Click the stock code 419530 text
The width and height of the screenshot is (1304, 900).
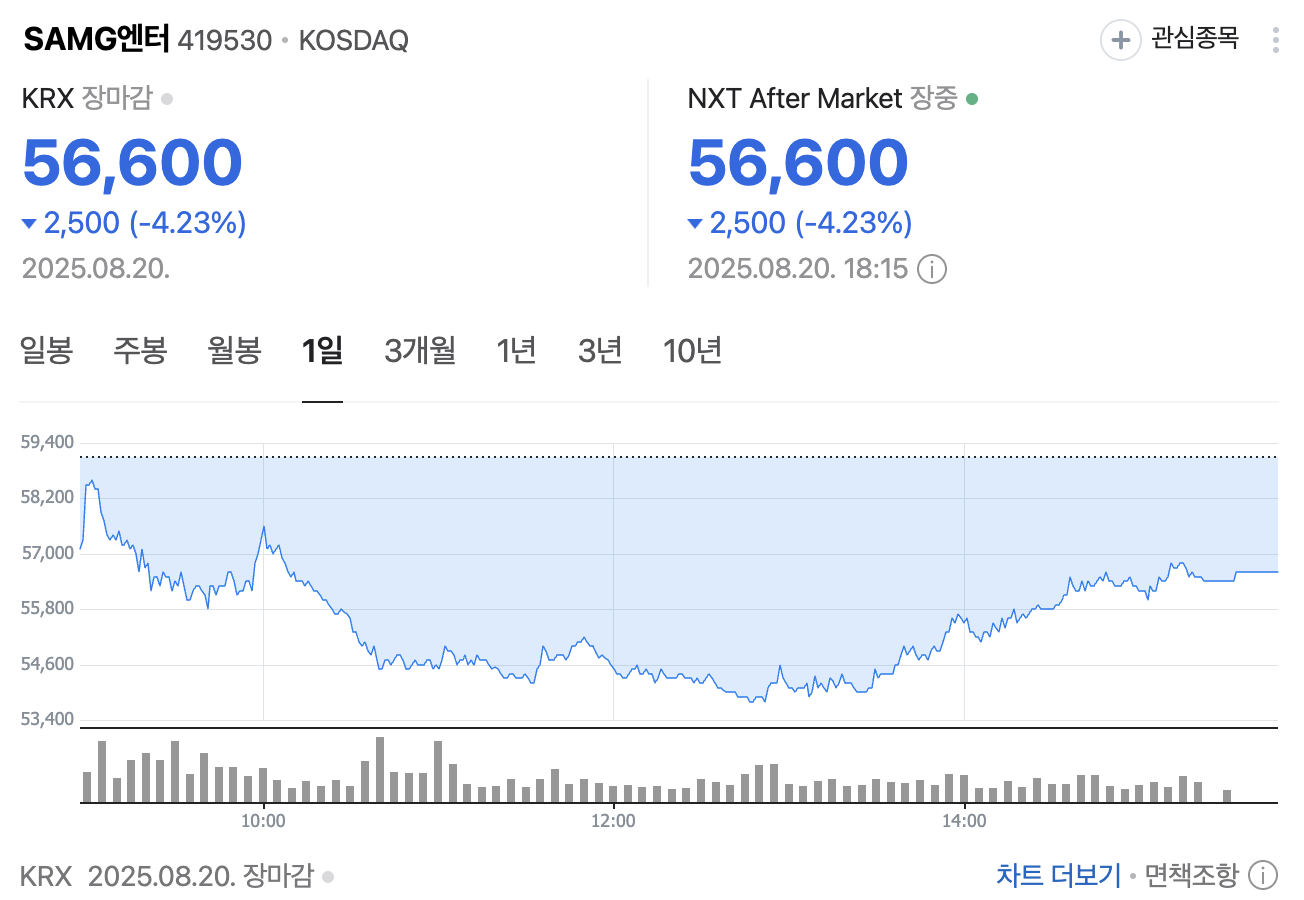[x=223, y=41]
